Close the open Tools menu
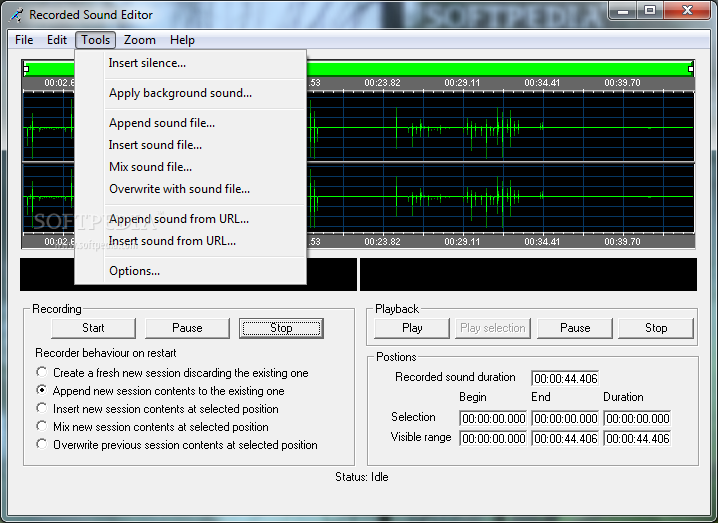The image size is (718, 523). [x=95, y=40]
